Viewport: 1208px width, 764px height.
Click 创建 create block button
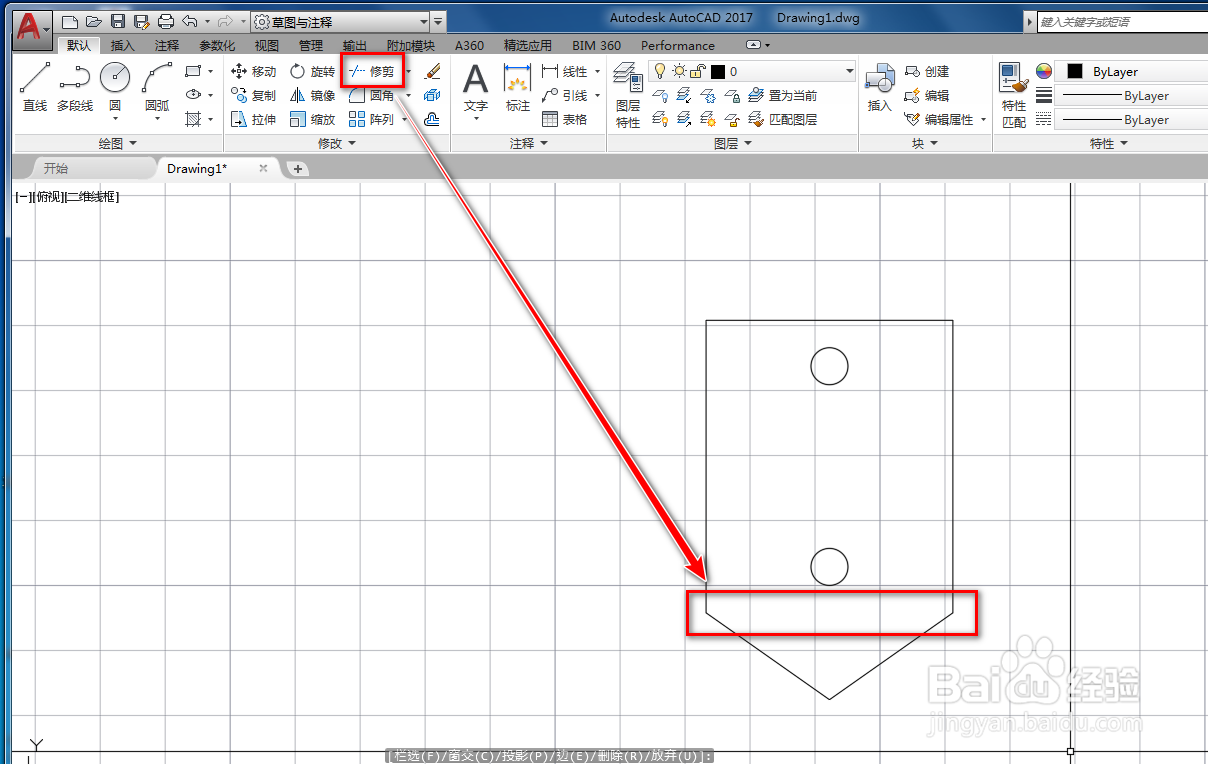coord(927,71)
